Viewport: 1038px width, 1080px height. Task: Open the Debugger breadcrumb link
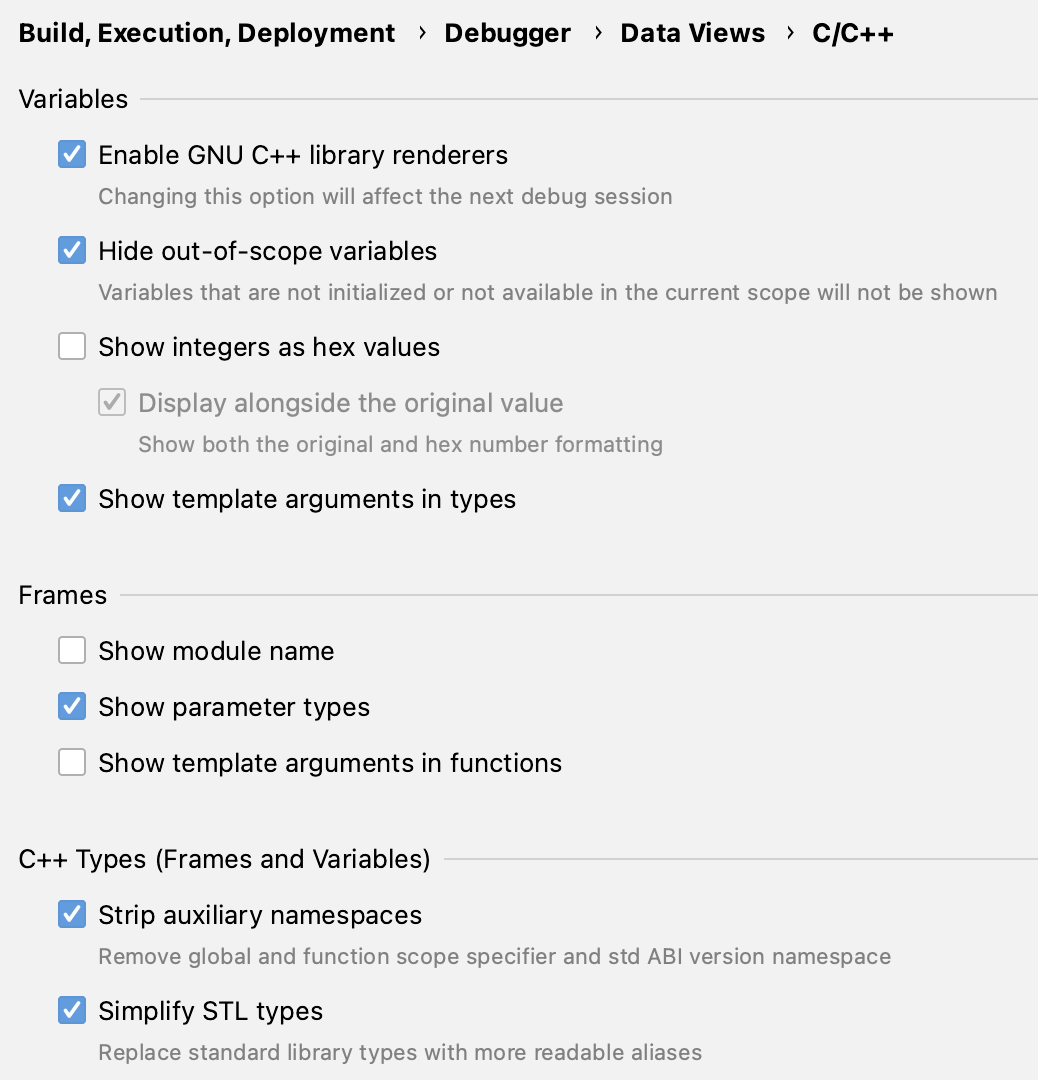pyautogui.click(x=507, y=33)
